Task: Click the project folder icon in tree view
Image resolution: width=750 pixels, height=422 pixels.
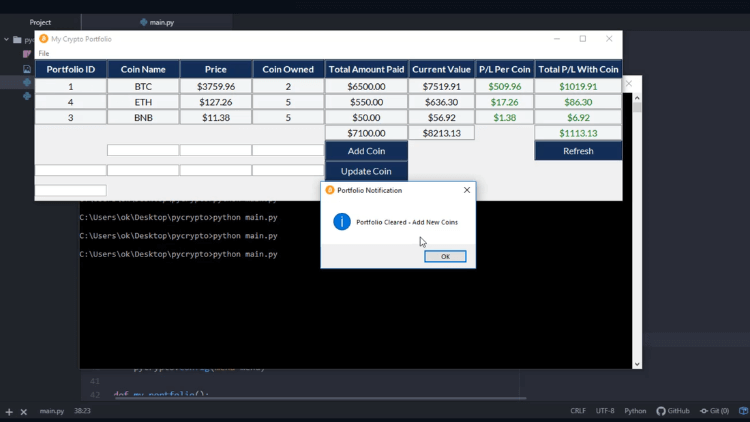Action: click(17, 40)
